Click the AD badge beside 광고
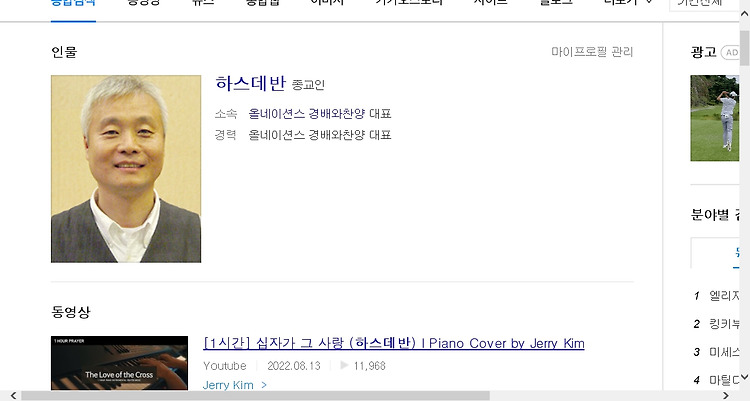Image resolution: width=750 pixels, height=401 pixels. pos(731,52)
